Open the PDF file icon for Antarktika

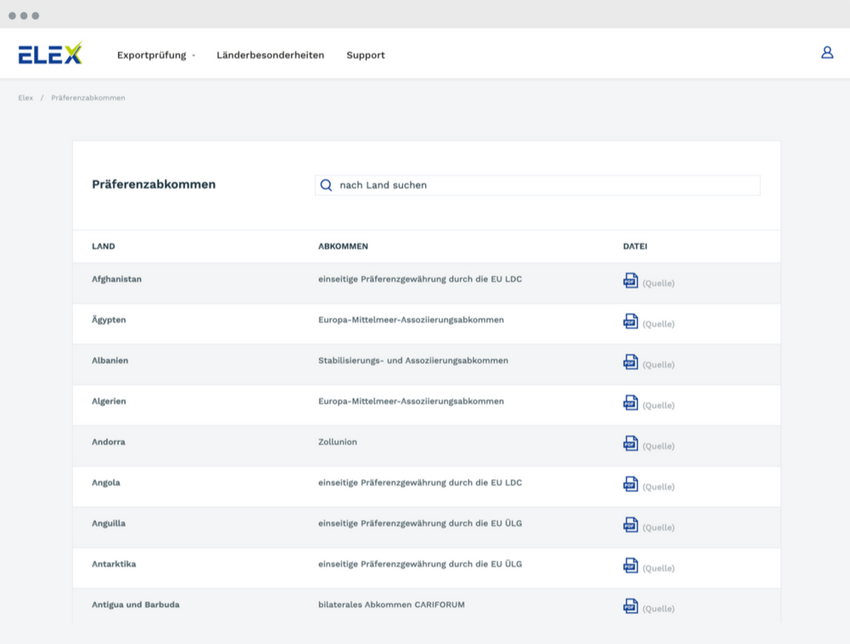(630, 566)
